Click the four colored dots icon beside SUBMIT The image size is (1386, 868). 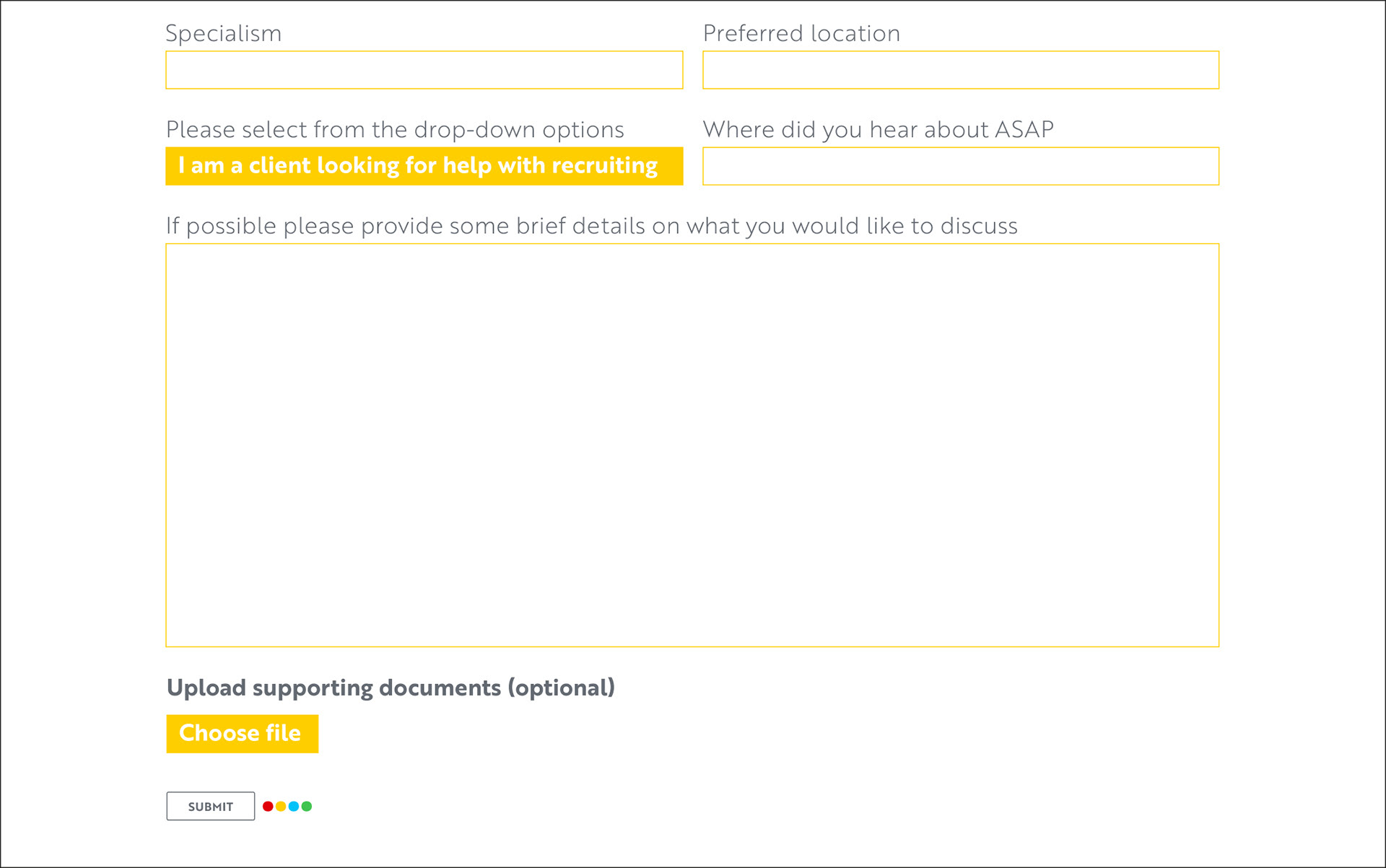pyautogui.click(x=287, y=806)
